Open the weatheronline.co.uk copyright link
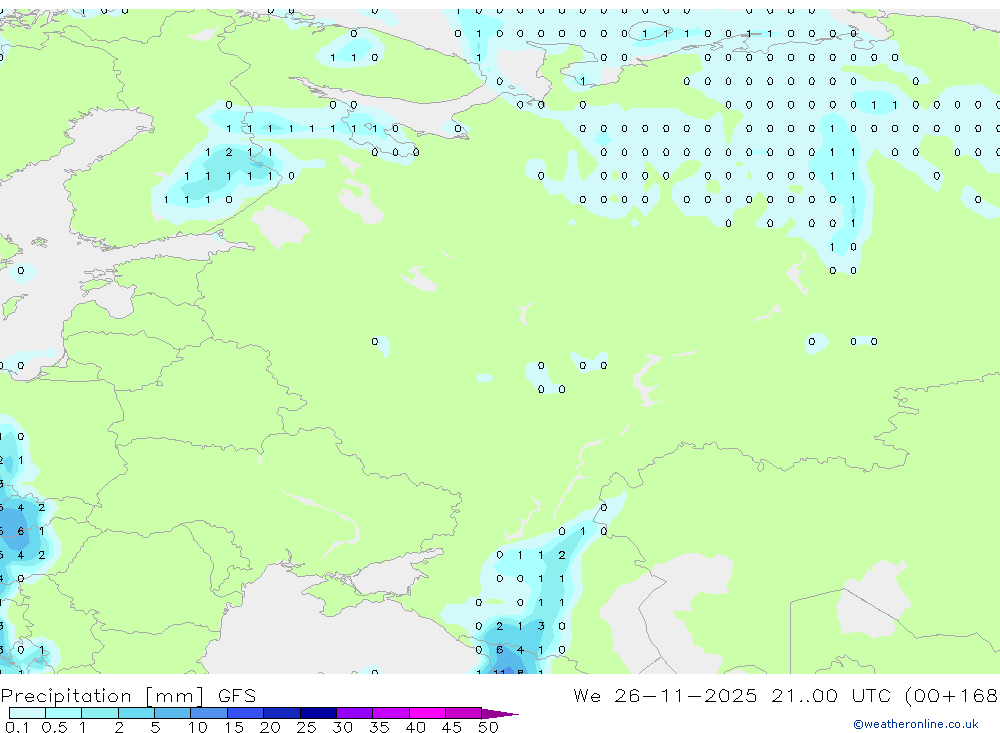Image resolution: width=1000 pixels, height=733 pixels. click(x=916, y=724)
